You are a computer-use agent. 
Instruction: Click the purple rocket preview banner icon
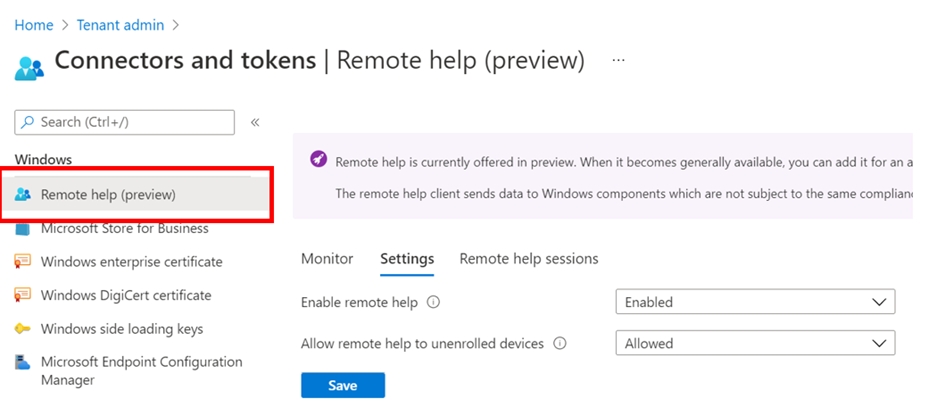click(x=317, y=160)
